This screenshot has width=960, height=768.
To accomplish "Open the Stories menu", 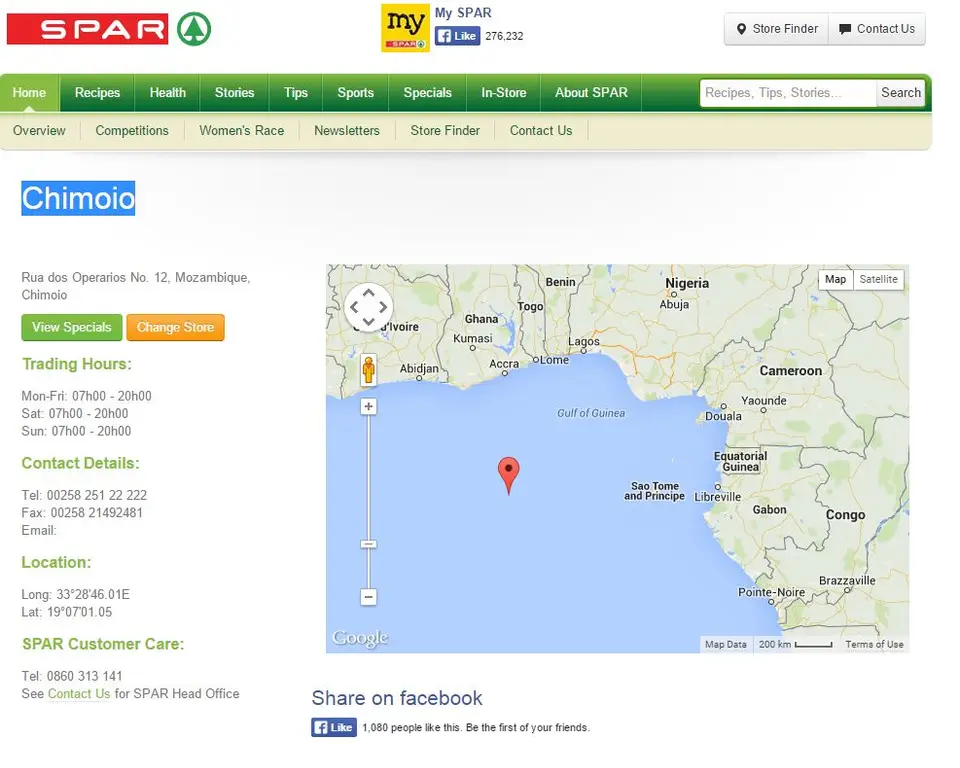I will (234, 92).
